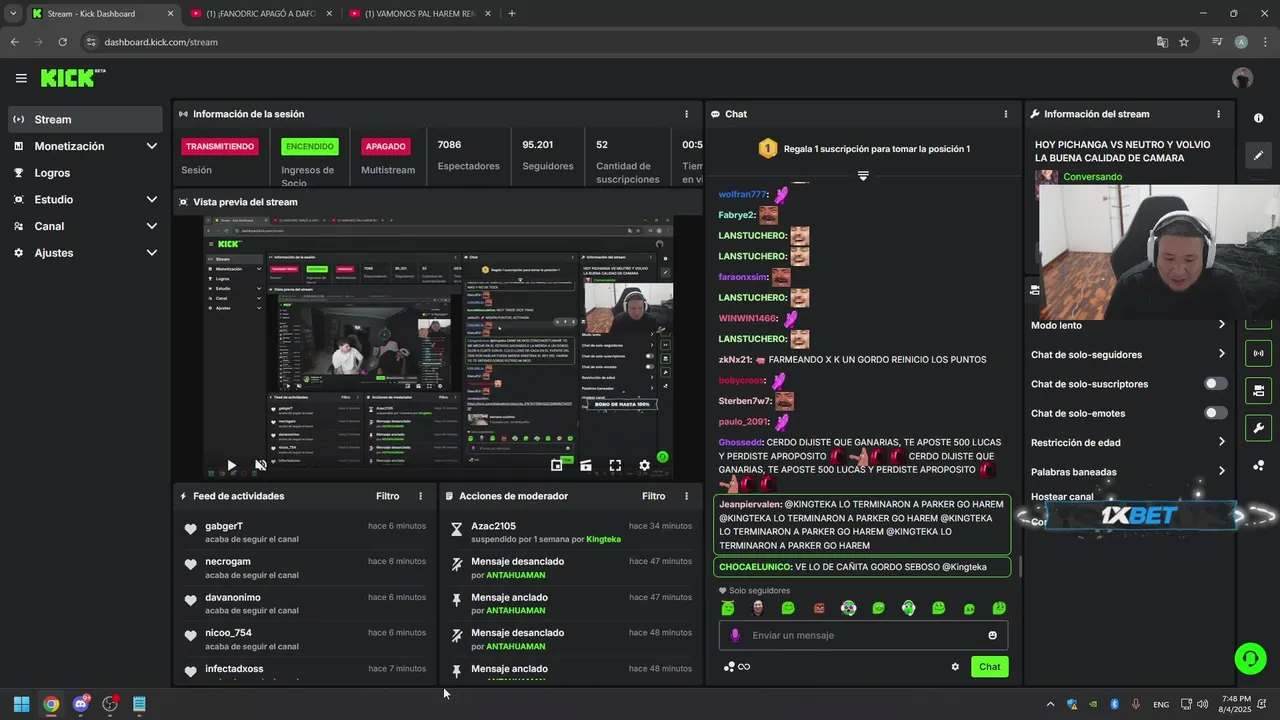The image size is (1280, 720).
Task: Click the gift subscription leaderboard banner
Action: pos(863,149)
